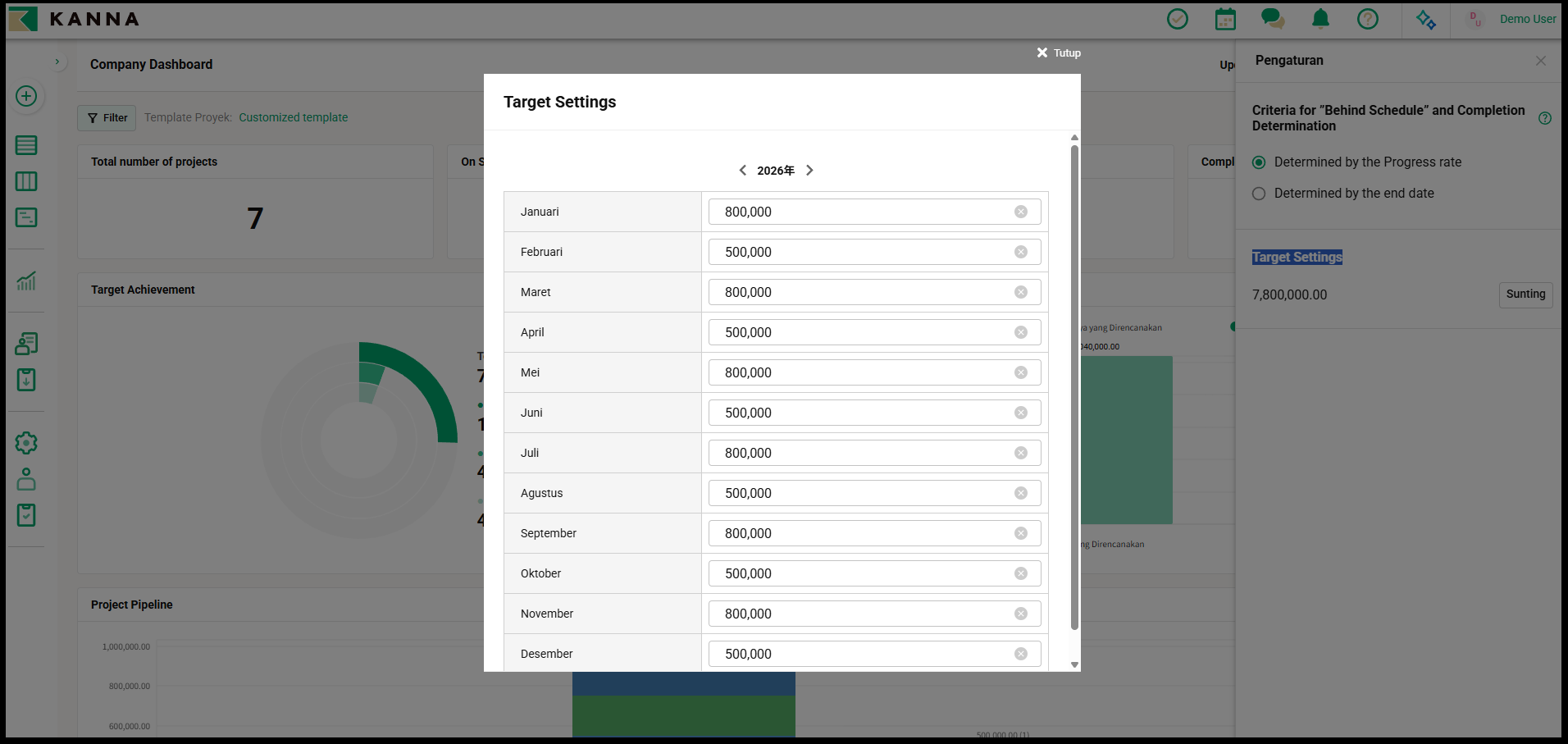Click the Sunting edit button
The width and height of the screenshot is (1568, 744).
1525,294
